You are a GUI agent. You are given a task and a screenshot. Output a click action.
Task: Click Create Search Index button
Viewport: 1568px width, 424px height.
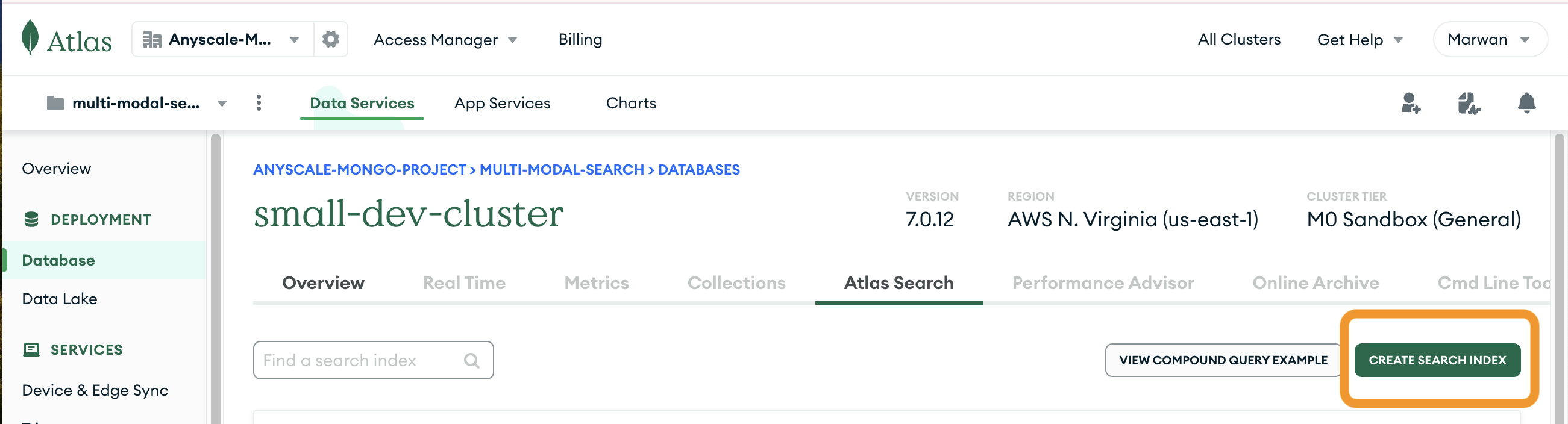[x=1437, y=360]
